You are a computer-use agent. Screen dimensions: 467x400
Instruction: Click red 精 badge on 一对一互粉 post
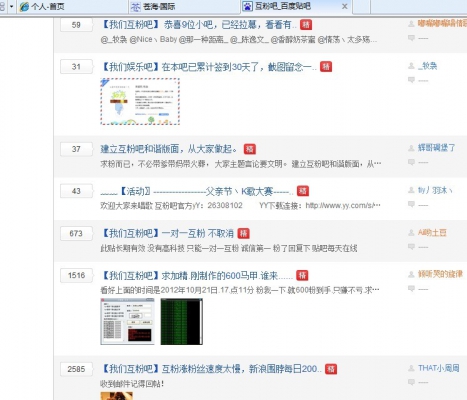click(x=243, y=233)
